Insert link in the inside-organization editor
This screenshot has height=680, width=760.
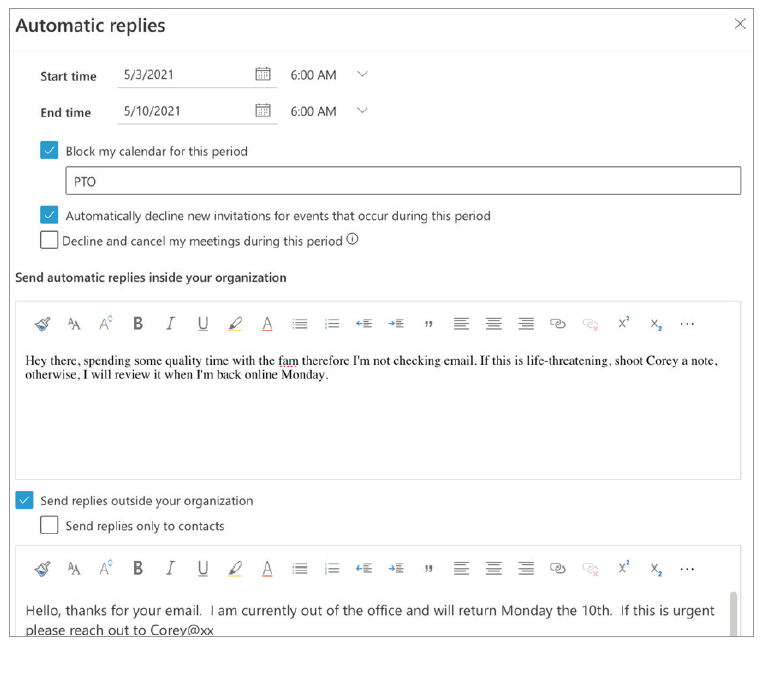[558, 324]
